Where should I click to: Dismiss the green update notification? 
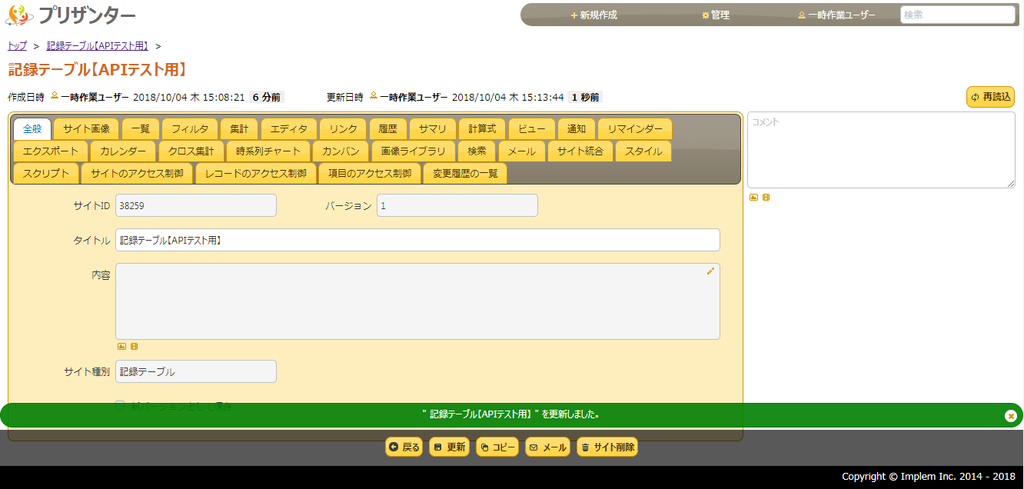coord(1010,415)
